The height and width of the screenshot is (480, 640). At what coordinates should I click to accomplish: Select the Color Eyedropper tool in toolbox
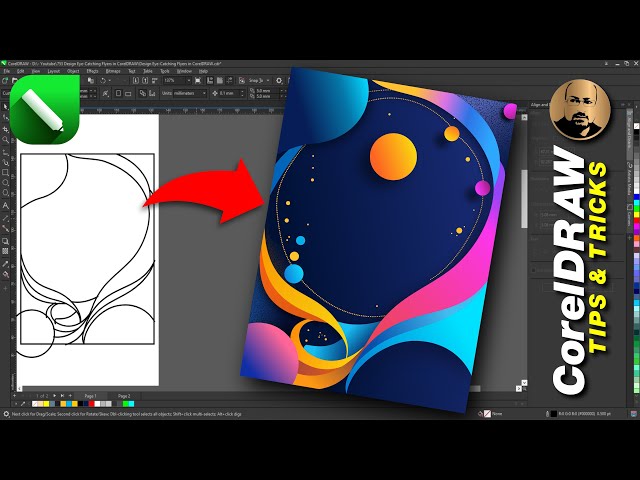click(5, 264)
